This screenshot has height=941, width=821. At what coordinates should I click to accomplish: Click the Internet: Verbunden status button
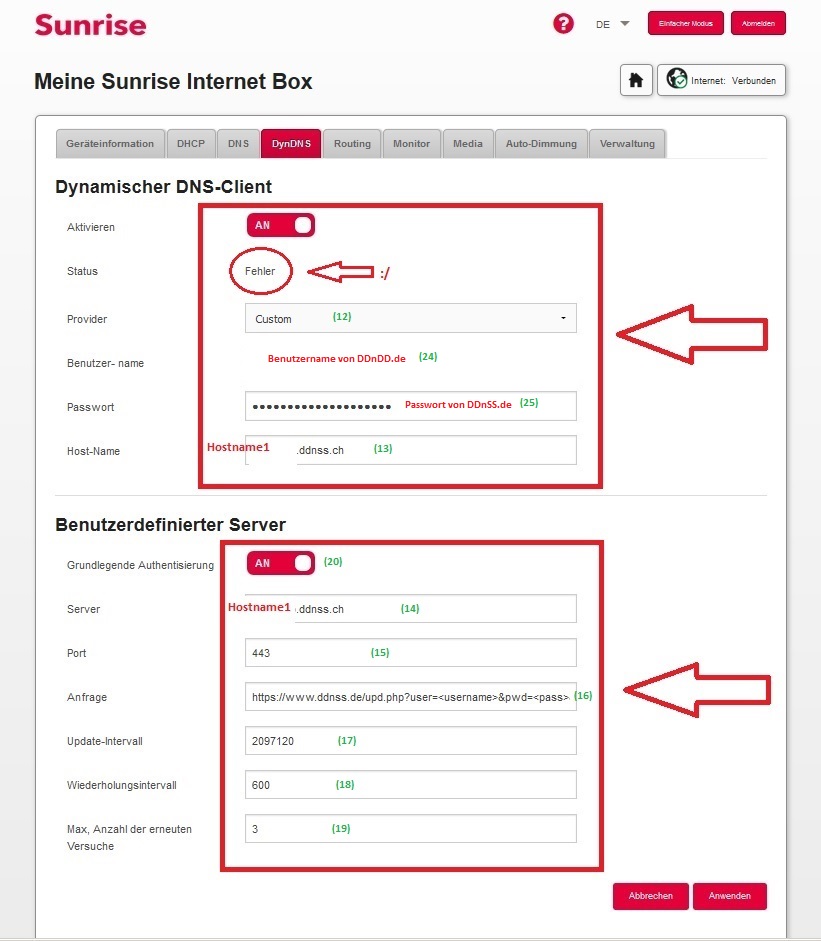coord(721,80)
